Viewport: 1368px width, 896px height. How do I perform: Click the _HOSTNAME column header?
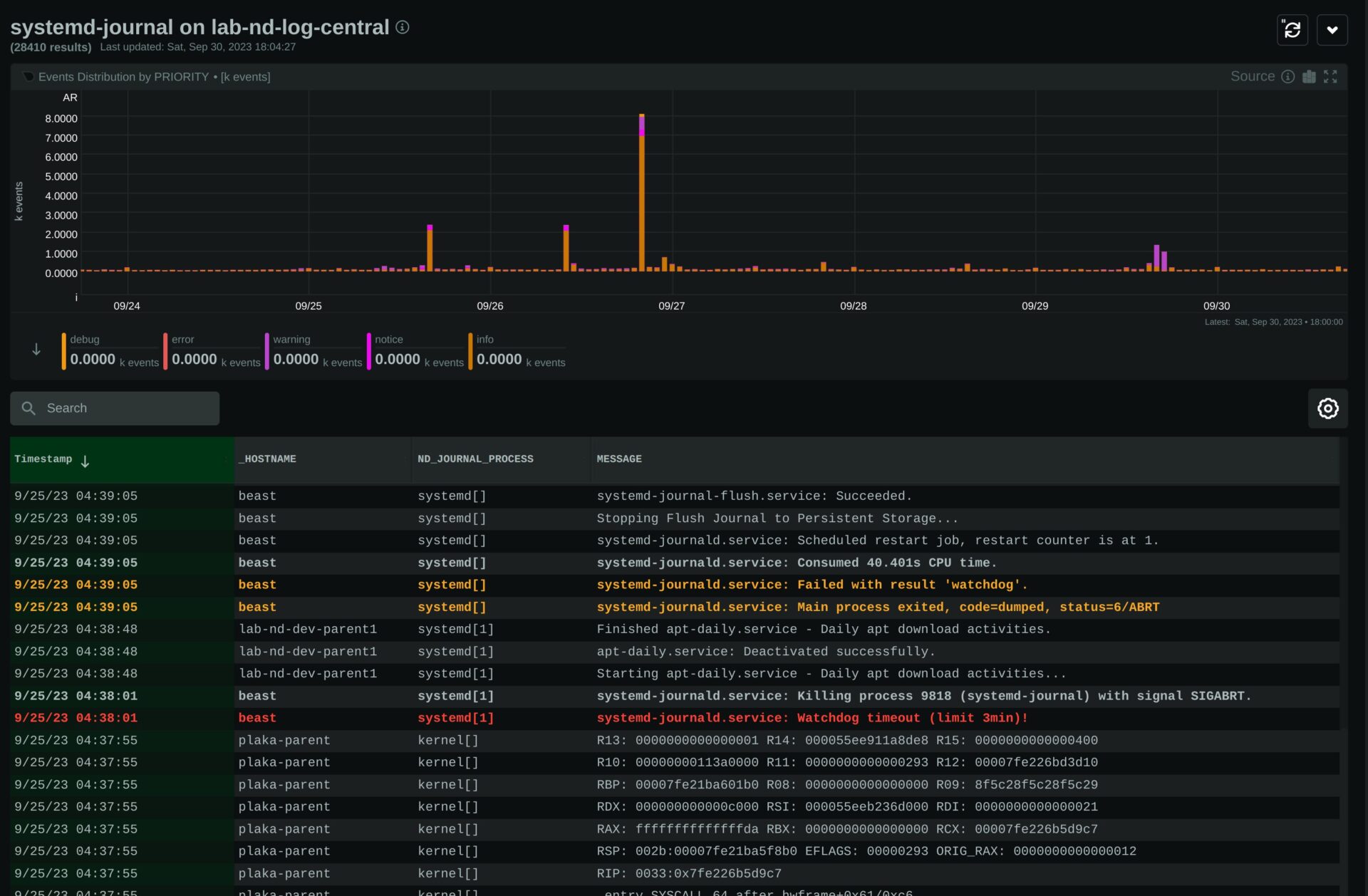click(x=267, y=459)
